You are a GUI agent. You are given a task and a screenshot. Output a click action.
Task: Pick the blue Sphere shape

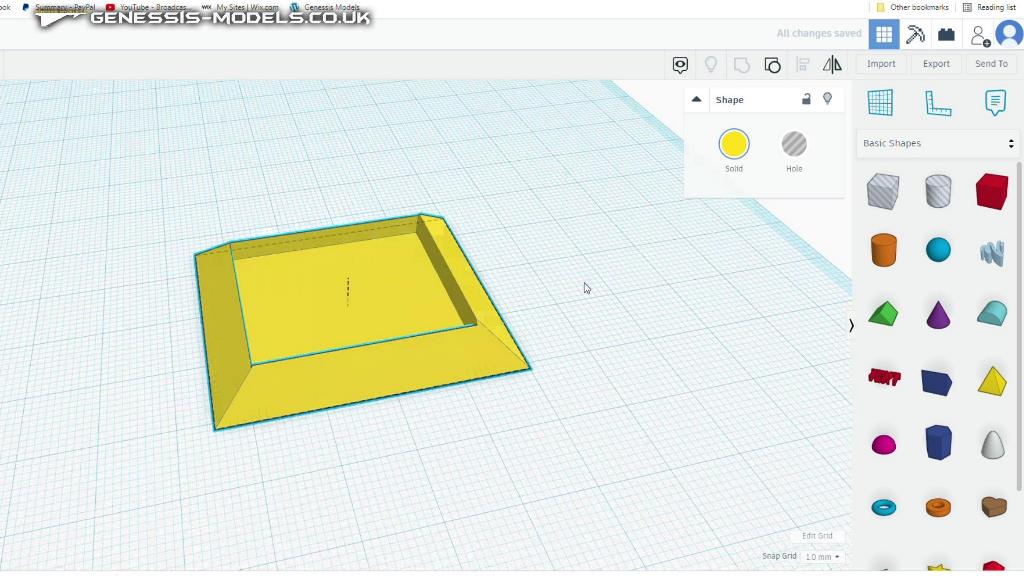pyautogui.click(x=938, y=249)
